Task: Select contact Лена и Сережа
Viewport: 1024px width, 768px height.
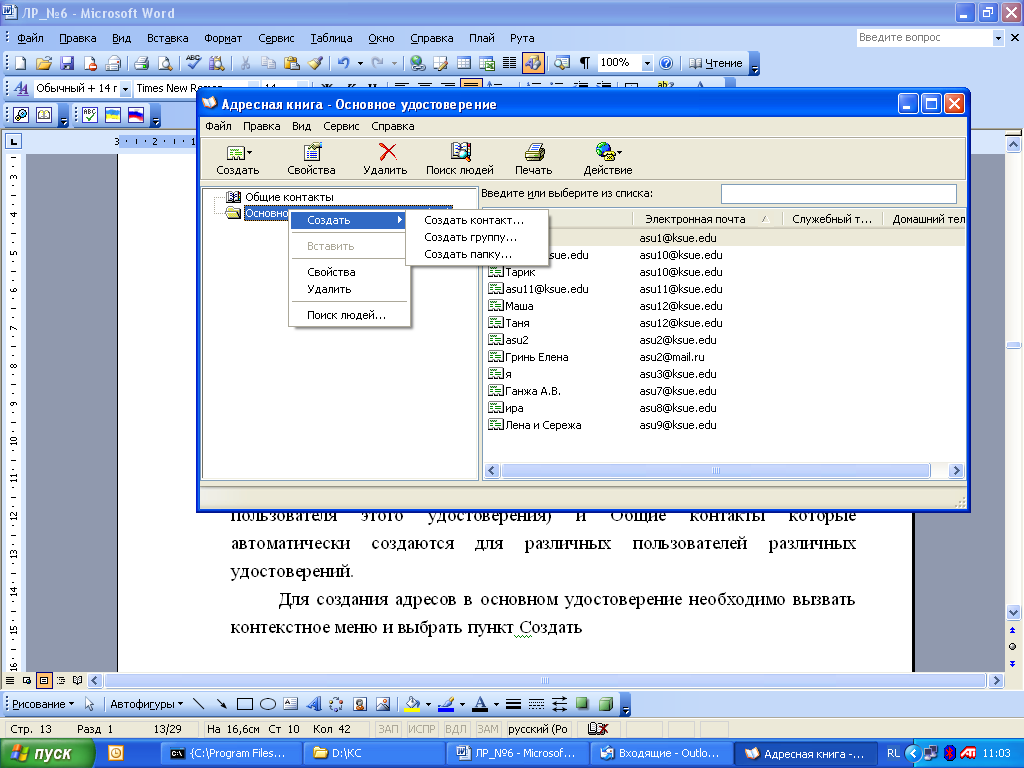Action: click(x=543, y=424)
